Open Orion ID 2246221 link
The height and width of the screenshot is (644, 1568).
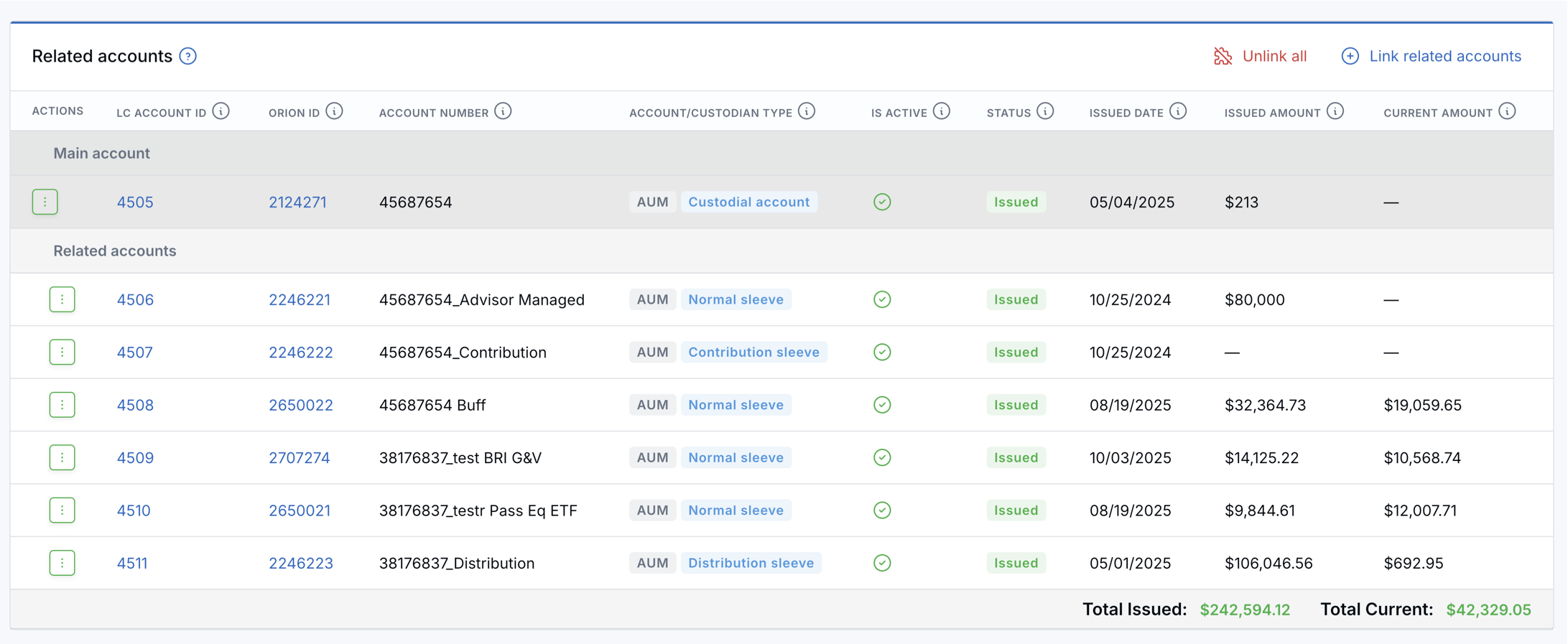[x=300, y=299]
